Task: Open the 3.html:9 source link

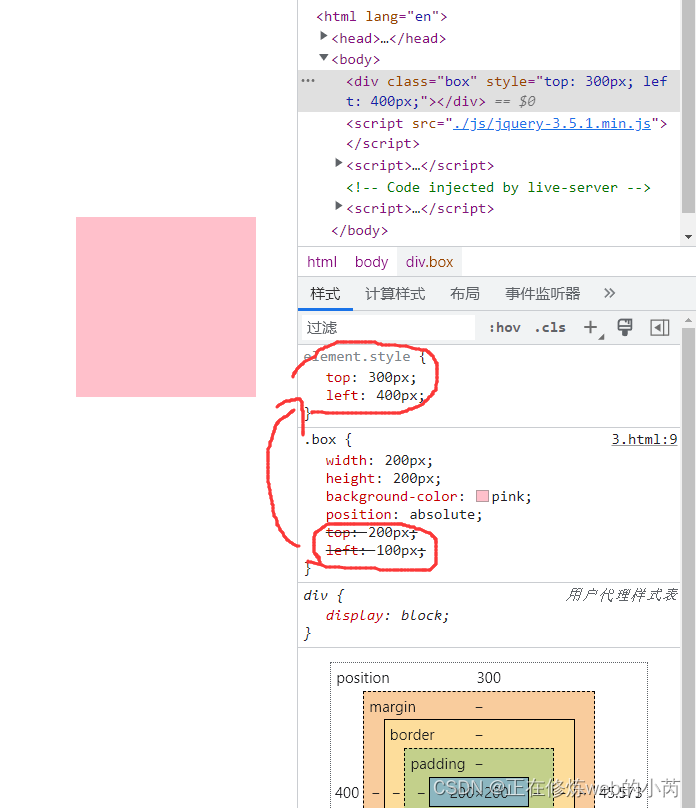Action: click(644, 440)
